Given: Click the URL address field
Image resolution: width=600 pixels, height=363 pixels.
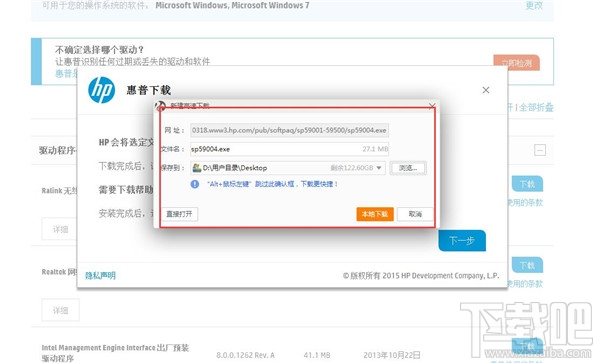Looking at the screenshot, I should point(289,130).
